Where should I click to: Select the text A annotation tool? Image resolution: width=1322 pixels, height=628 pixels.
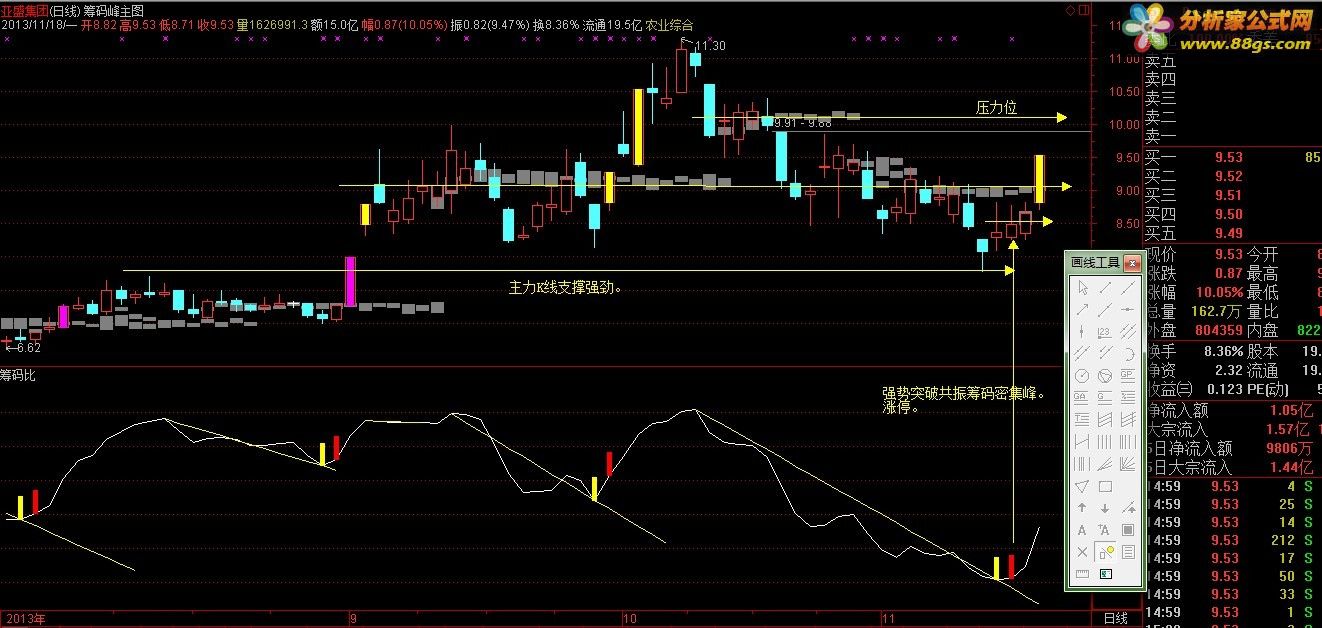(x=1082, y=529)
